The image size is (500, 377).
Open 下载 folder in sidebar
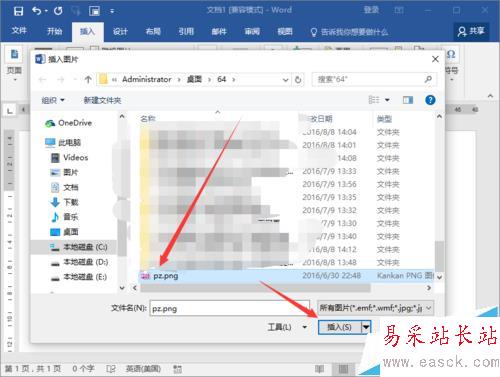click(64, 202)
